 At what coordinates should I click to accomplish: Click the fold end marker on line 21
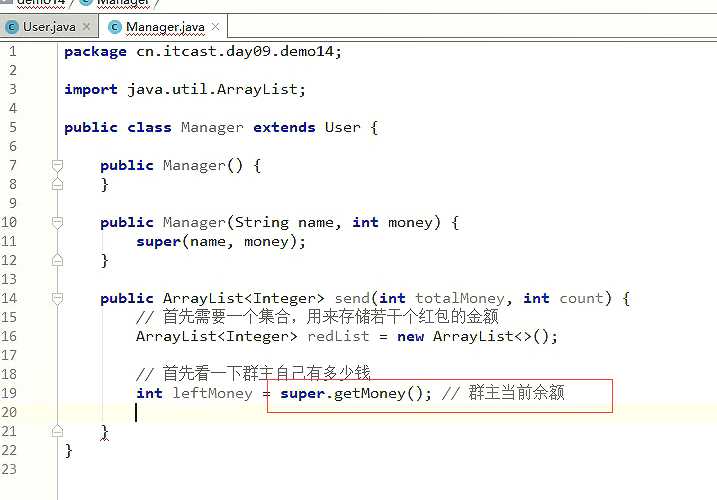[x=57, y=431]
